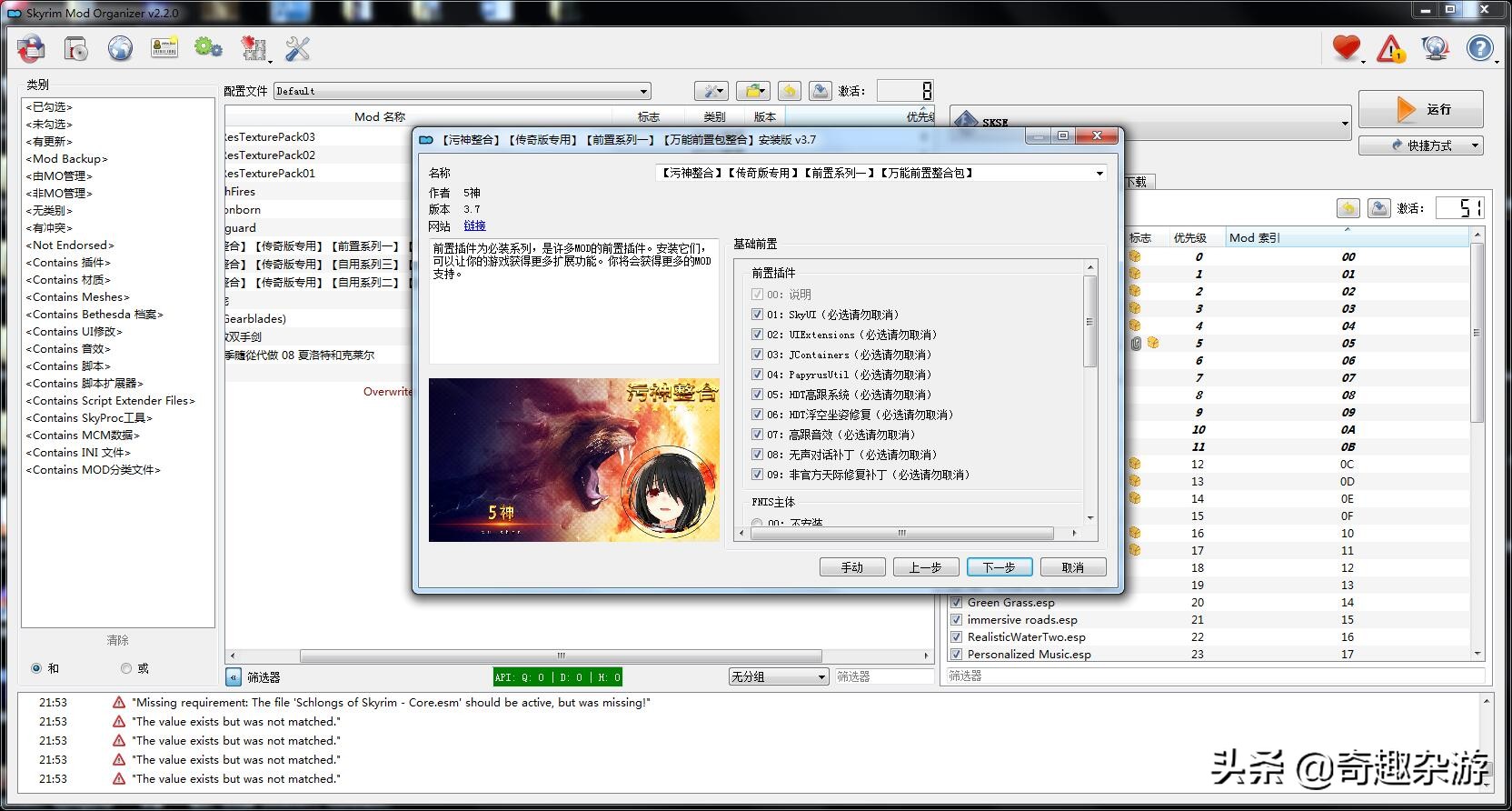Click the plugin list 筛选器 input field
This screenshot has width=1512, height=811.
point(1215,676)
